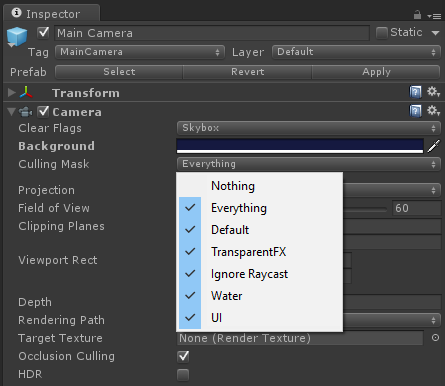Open the Inspector panel options menu

pos(434,16)
